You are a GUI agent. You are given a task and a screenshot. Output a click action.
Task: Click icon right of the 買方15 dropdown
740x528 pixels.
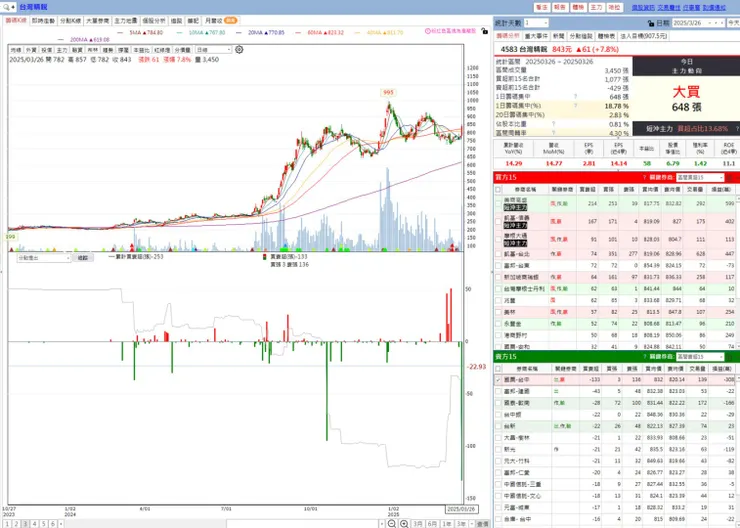click(729, 177)
